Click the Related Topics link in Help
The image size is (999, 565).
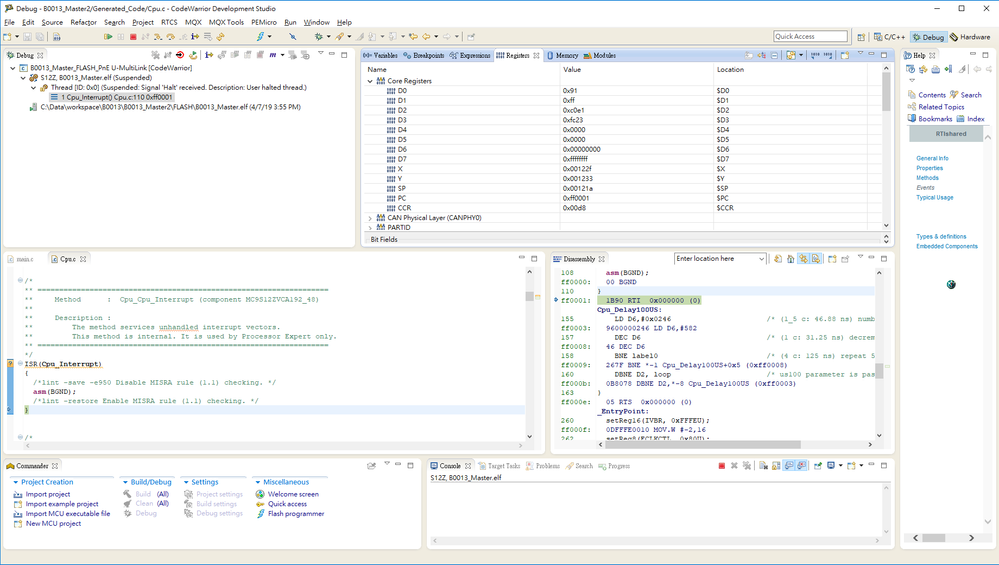click(x=941, y=107)
